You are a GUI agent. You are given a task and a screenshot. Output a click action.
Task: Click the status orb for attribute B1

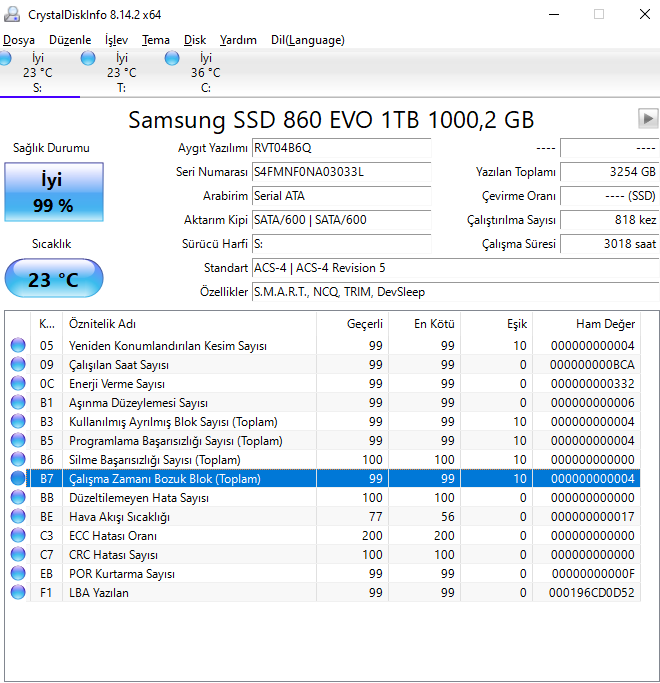(x=18, y=402)
